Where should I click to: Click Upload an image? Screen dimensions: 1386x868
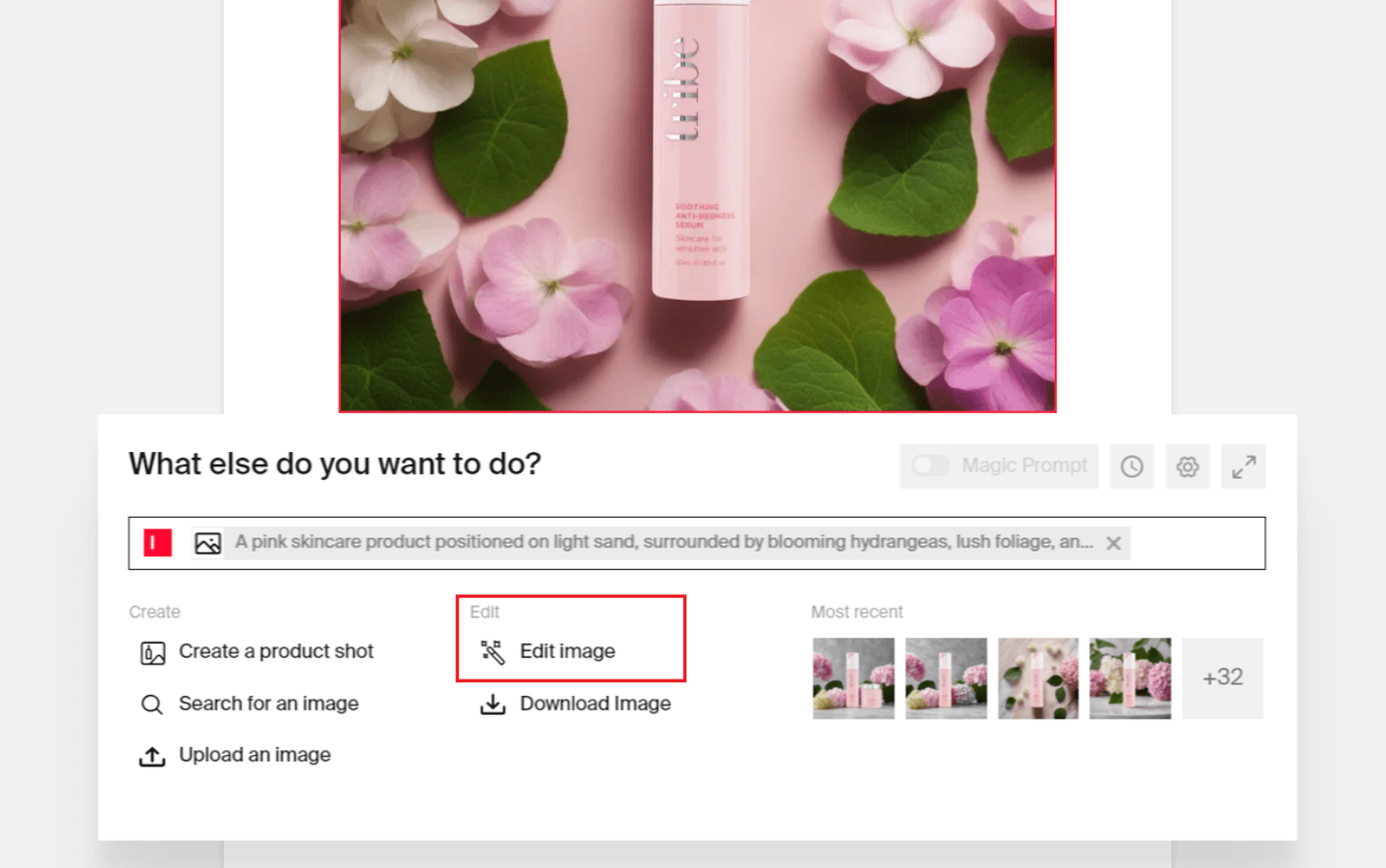[255, 755]
